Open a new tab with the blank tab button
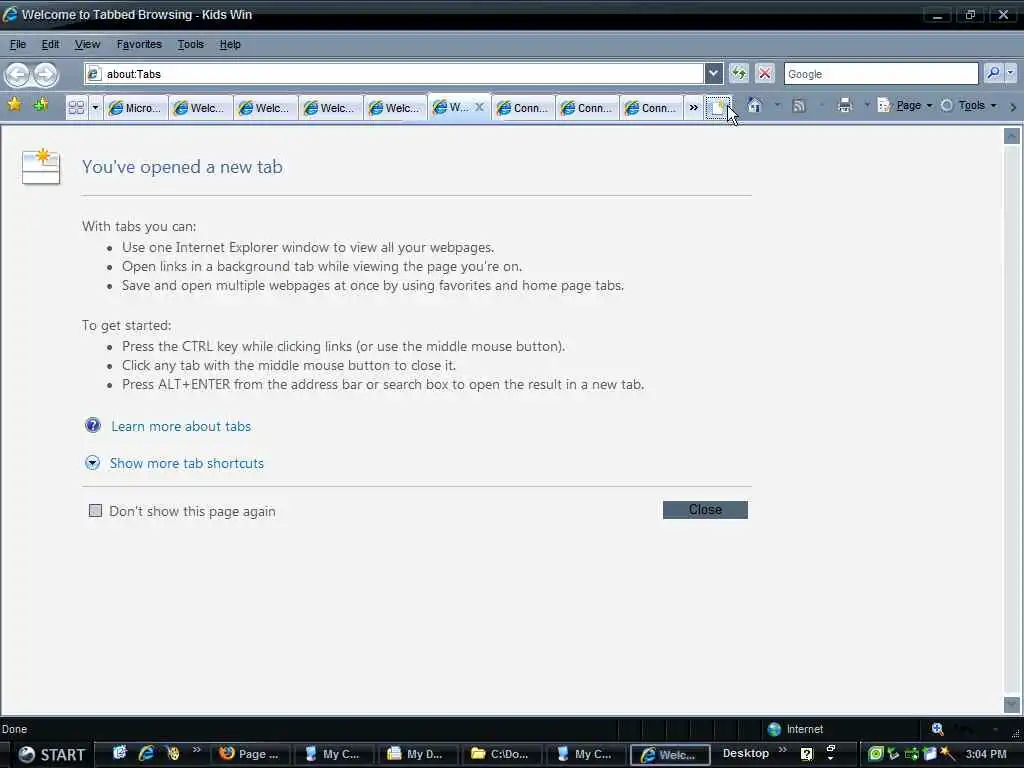This screenshot has width=1024, height=768. point(717,107)
